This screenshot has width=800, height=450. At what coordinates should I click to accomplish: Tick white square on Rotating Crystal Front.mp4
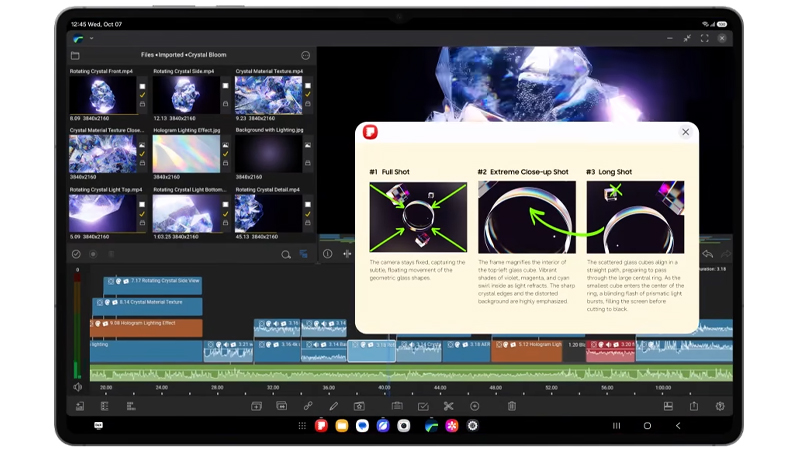[x=142, y=86]
